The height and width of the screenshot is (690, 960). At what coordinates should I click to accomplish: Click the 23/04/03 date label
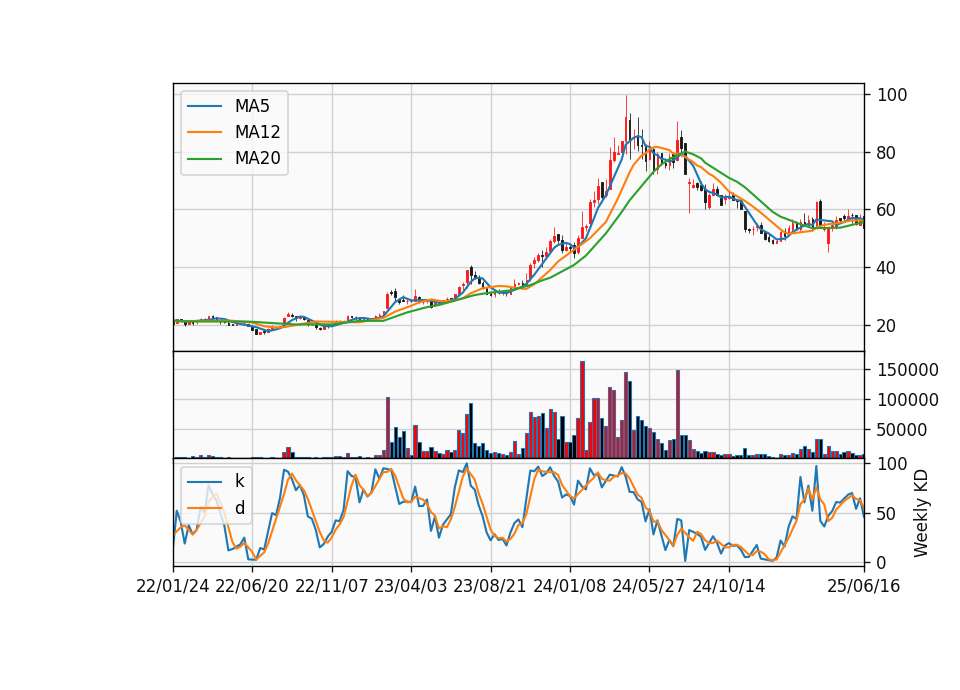coord(411,586)
